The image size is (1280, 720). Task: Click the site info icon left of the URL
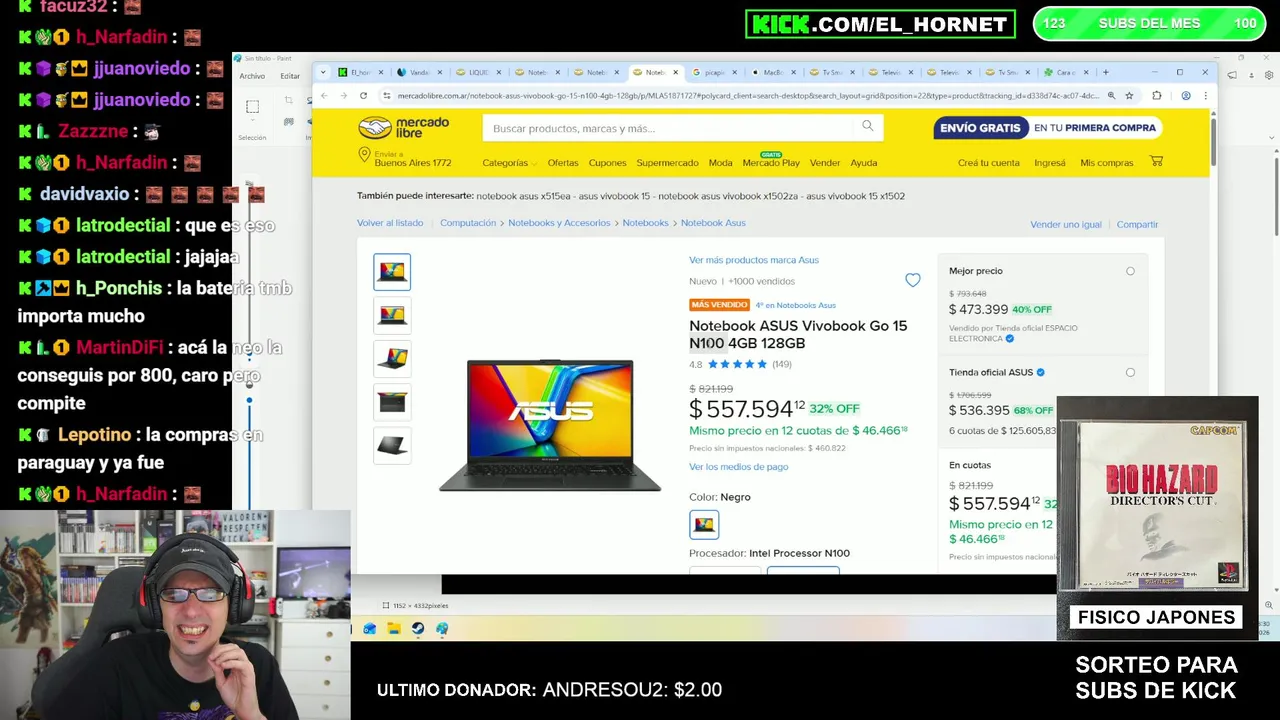click(386, 96)
